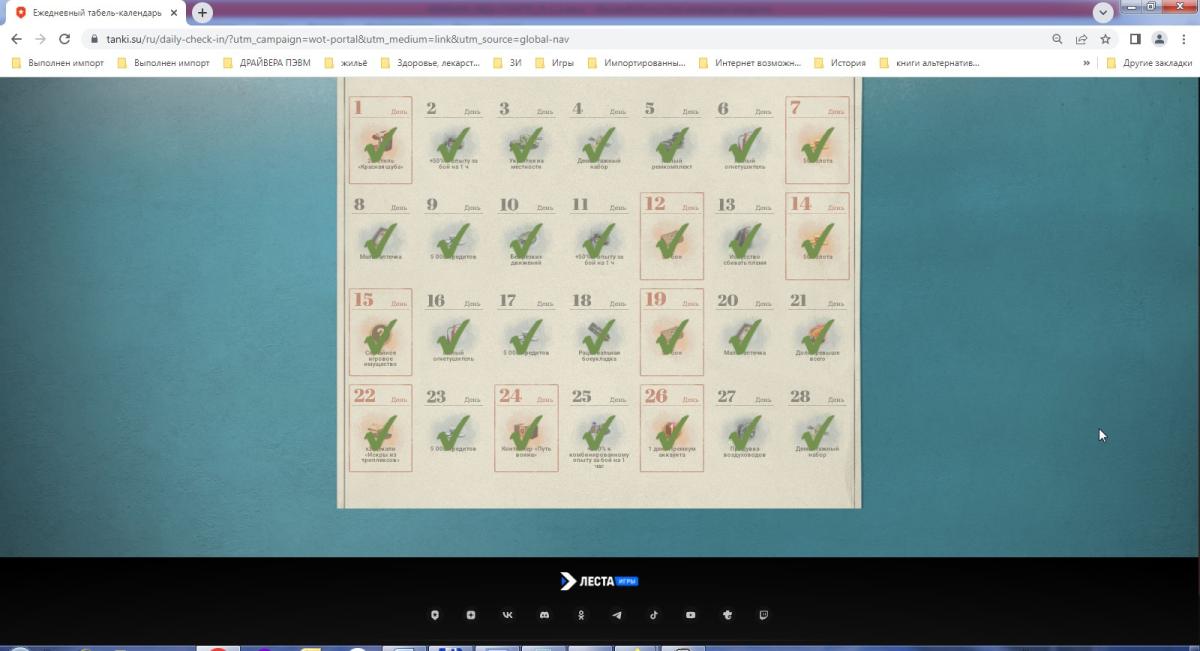Screen dimensions: 1200x651
Task: Bookmark this page with the star icon
Action: 1105,39
